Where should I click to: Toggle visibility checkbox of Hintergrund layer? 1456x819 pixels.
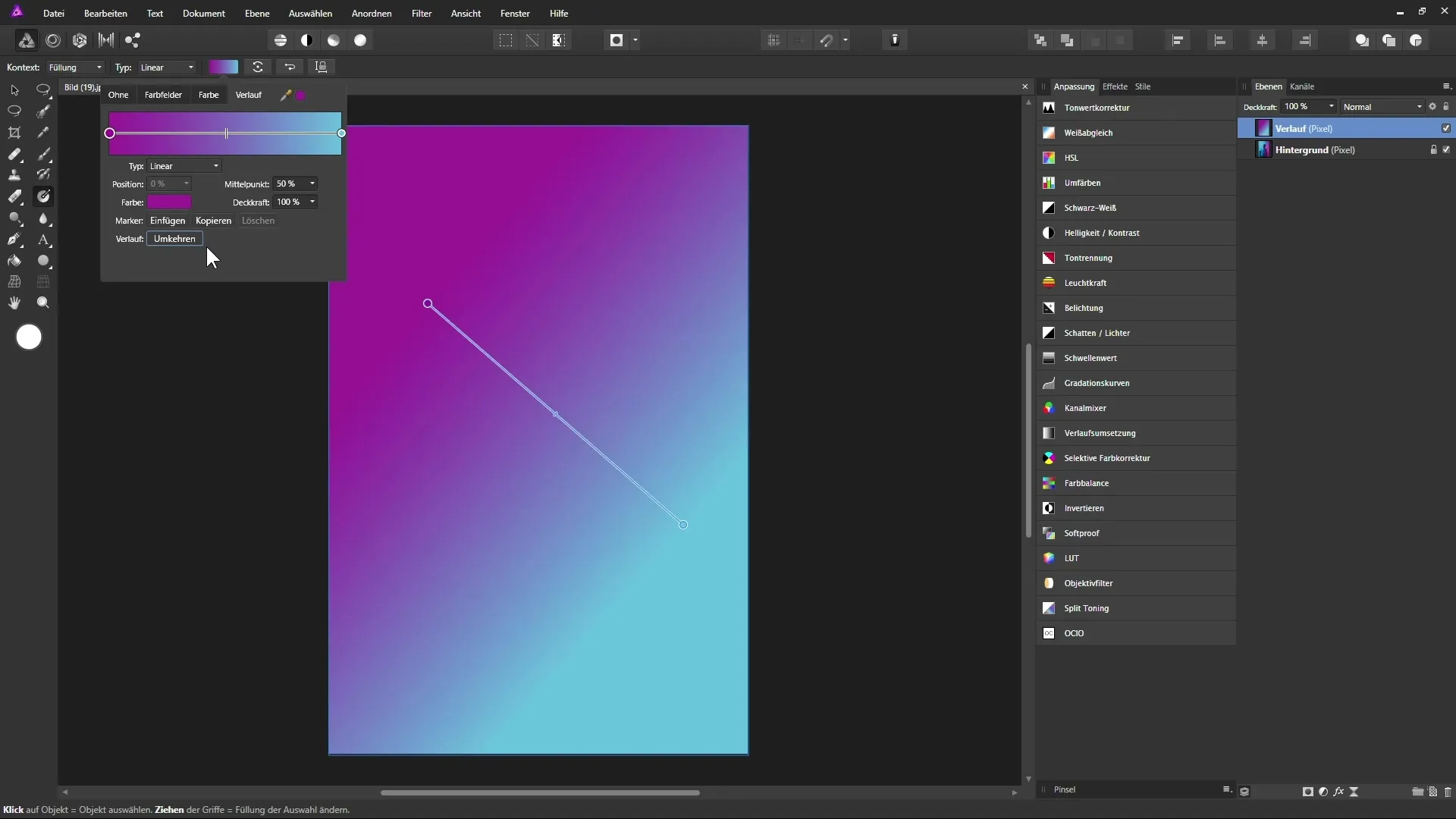tap(1446, 150)
